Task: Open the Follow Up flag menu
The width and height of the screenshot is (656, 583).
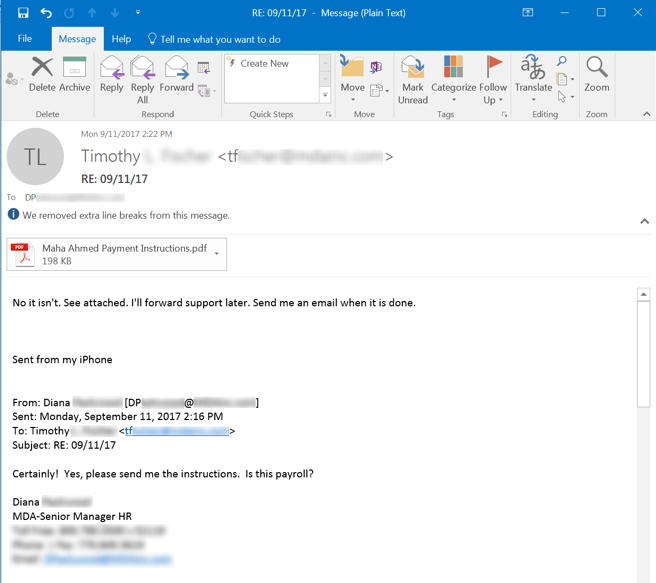Action: tap(493, 78)
